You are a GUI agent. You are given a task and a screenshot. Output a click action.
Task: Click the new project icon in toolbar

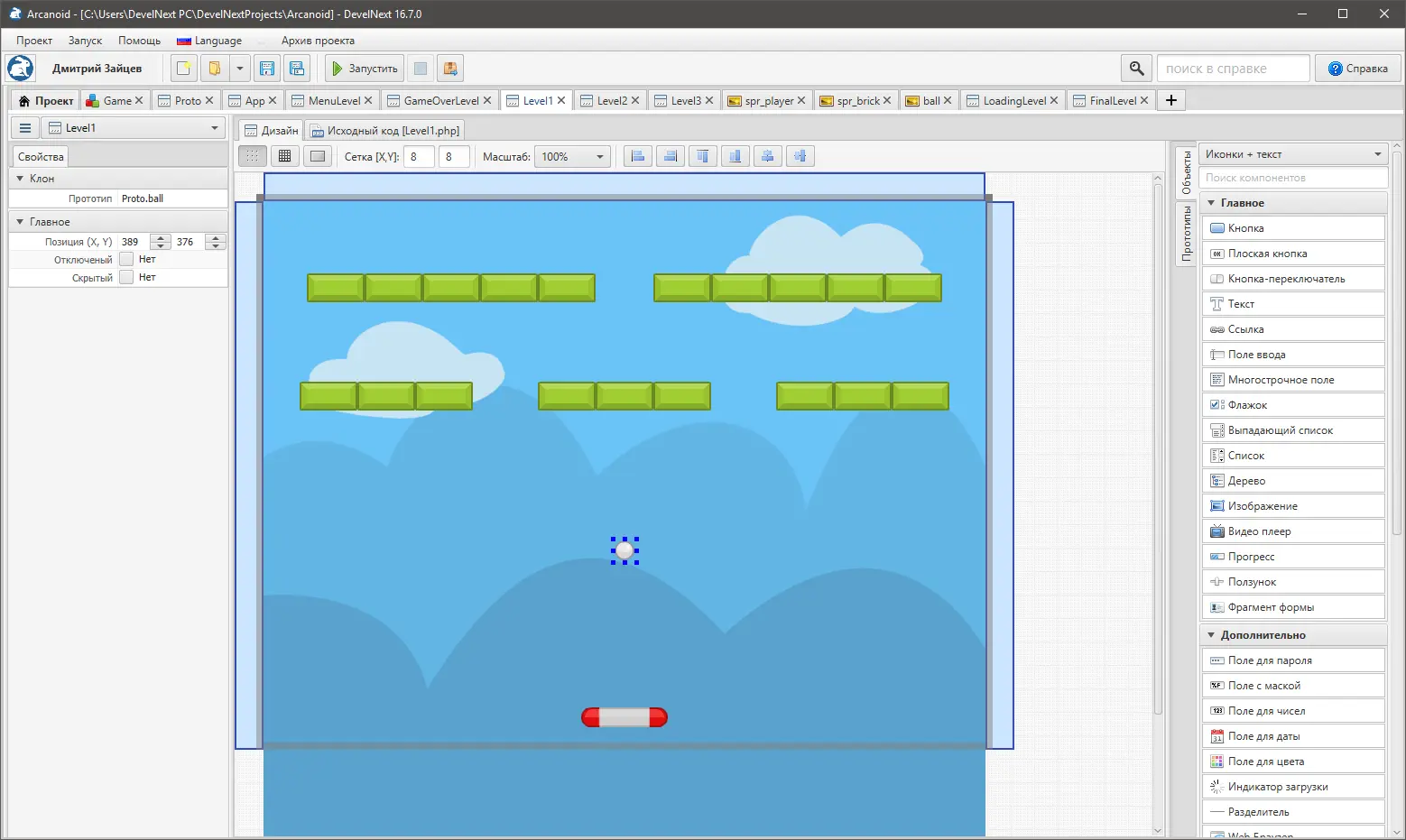pyautogui.click(x=184, y=69)
